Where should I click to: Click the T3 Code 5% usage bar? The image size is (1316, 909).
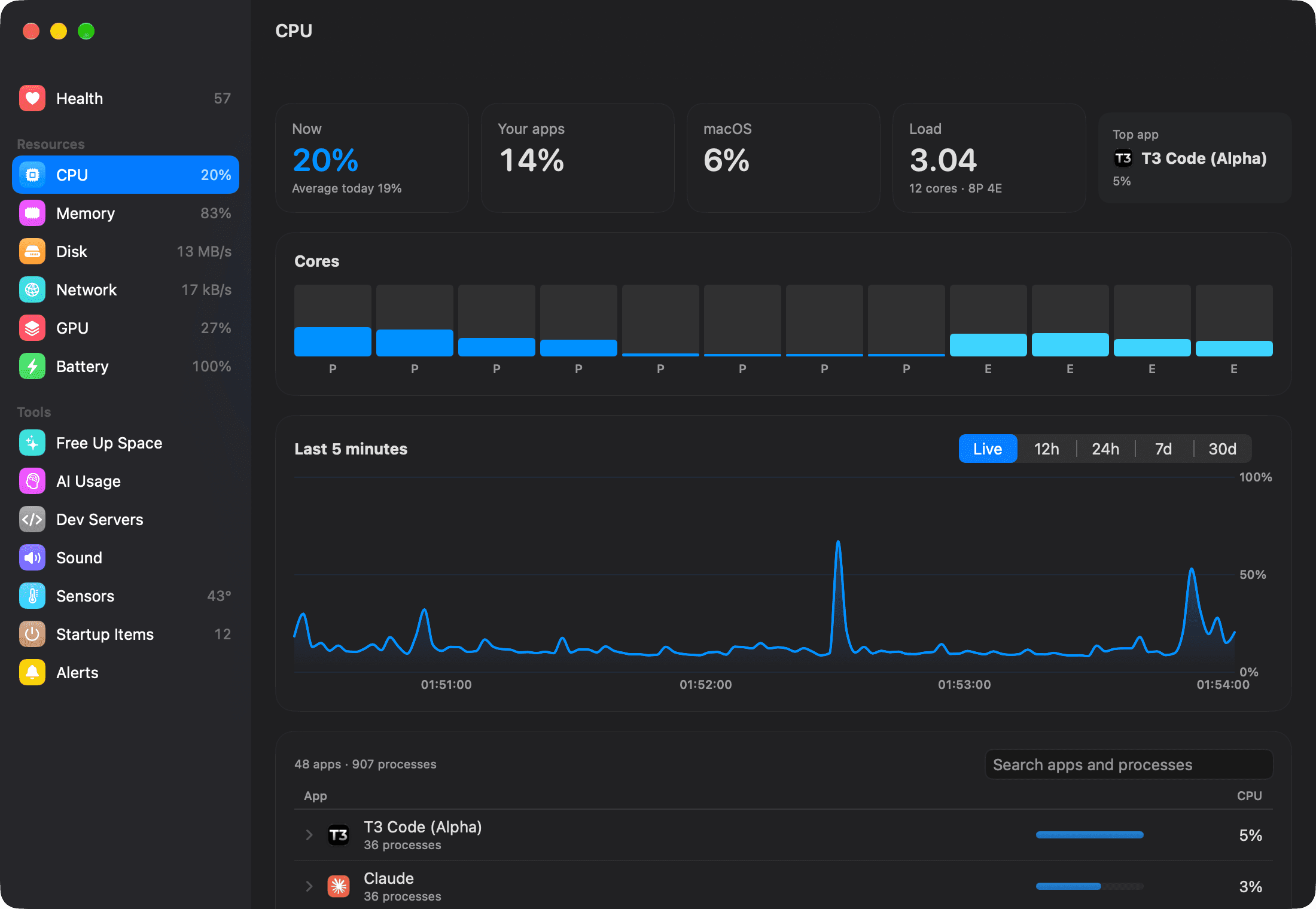click(1089, 835)
